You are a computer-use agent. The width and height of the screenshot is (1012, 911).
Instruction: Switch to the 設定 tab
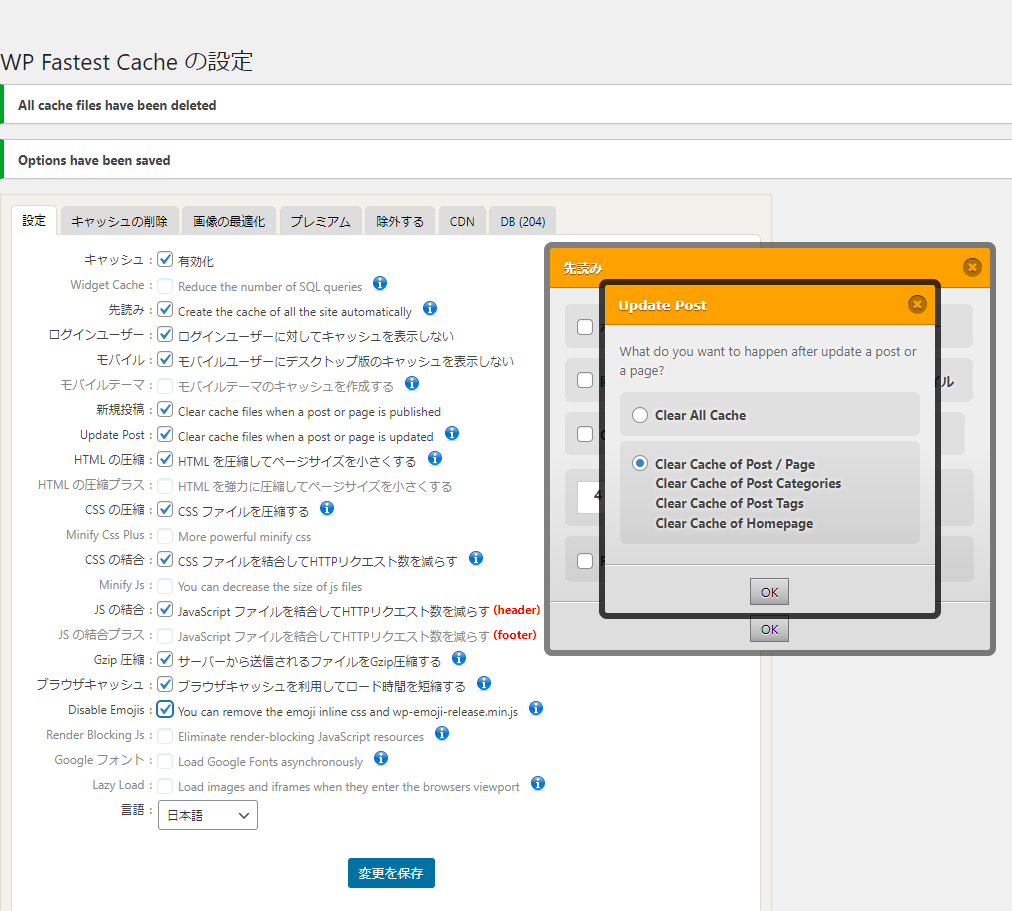pyautogui.click(x=34, y=221)
